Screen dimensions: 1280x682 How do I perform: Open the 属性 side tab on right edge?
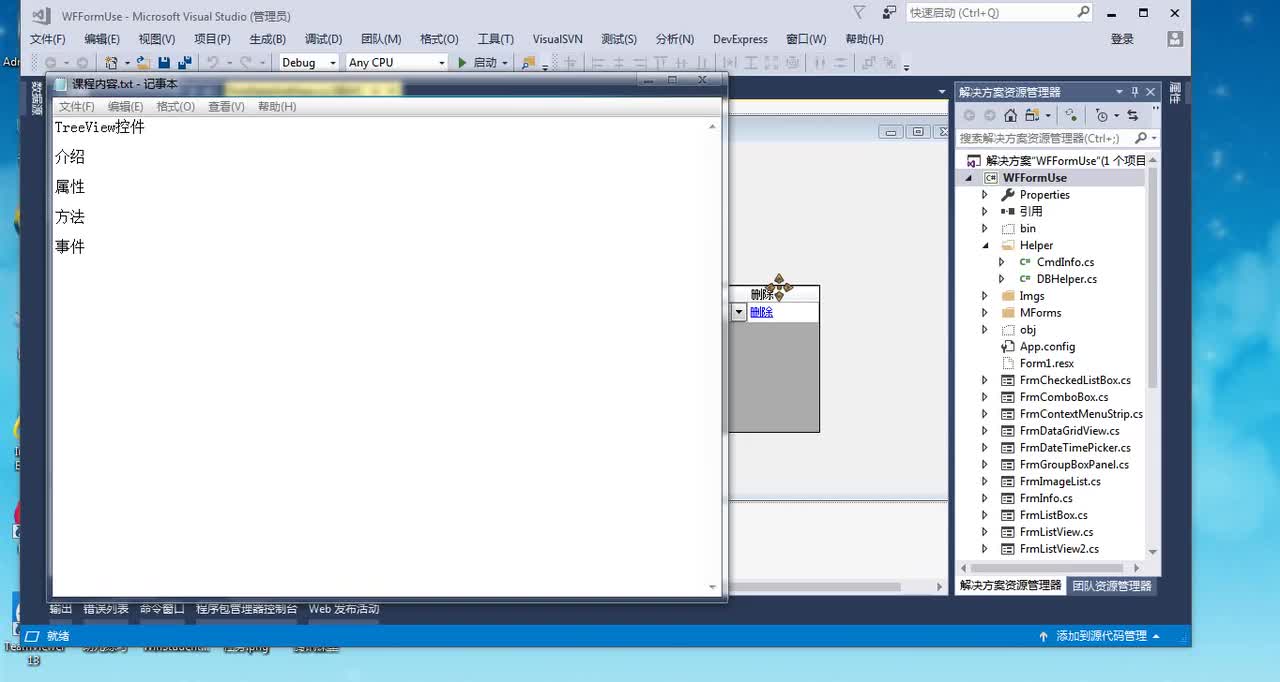[1175, 93]
